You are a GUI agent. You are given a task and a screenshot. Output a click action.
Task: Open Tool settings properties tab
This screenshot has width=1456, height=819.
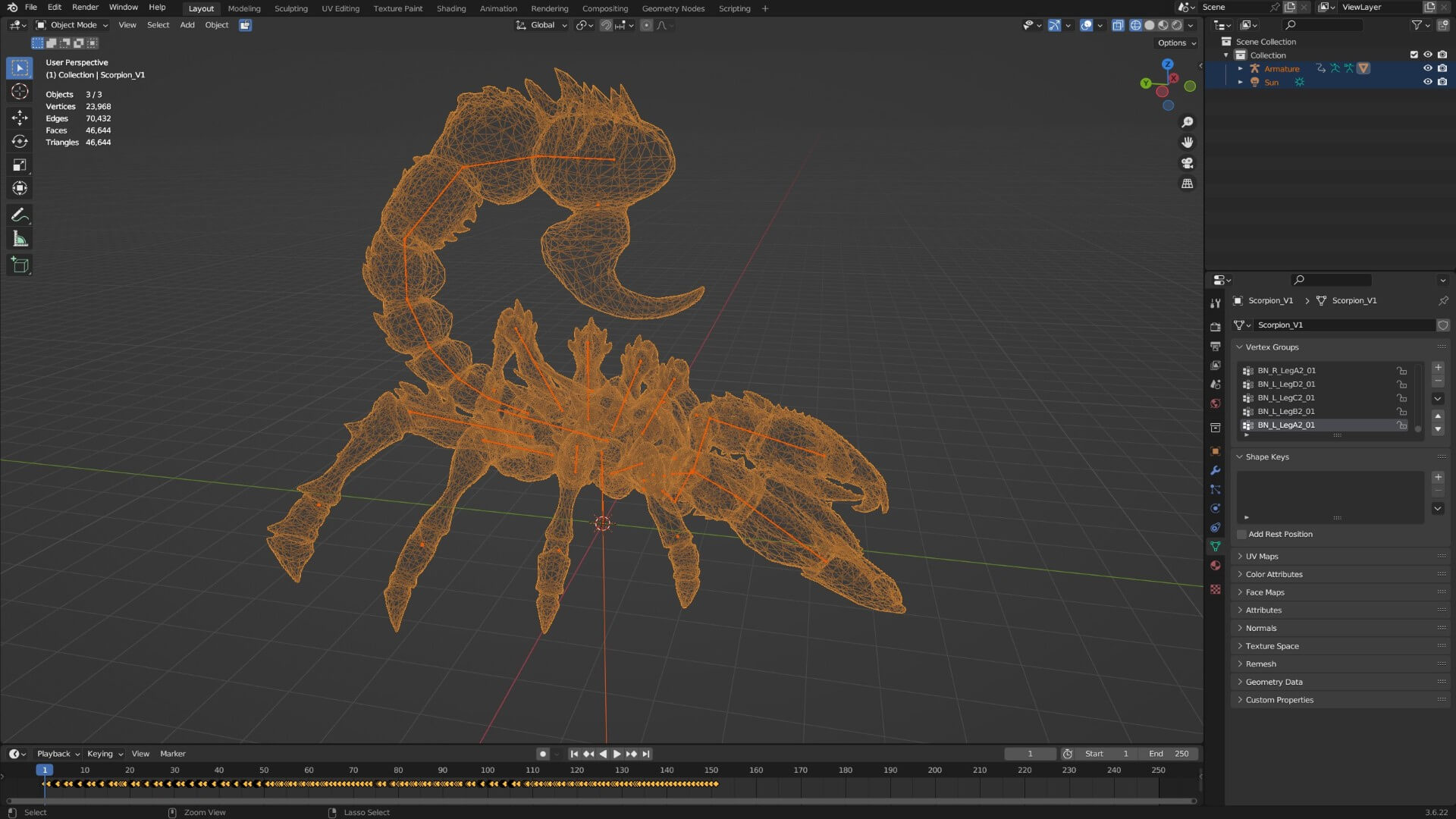(x=1216, y=303)
